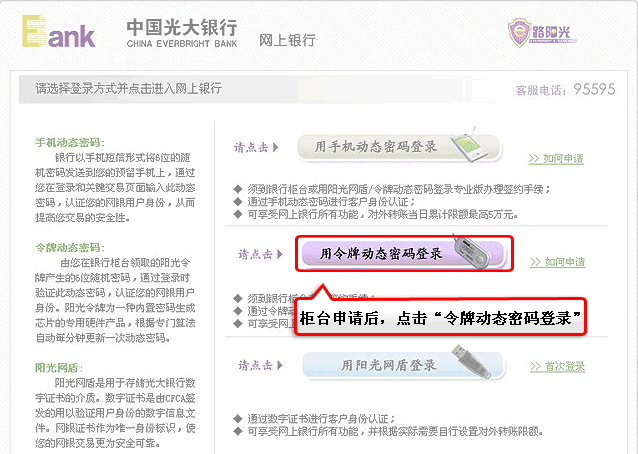Click the customer service number 95595
This screenshot has width=638, height=454.
[594, 89]
